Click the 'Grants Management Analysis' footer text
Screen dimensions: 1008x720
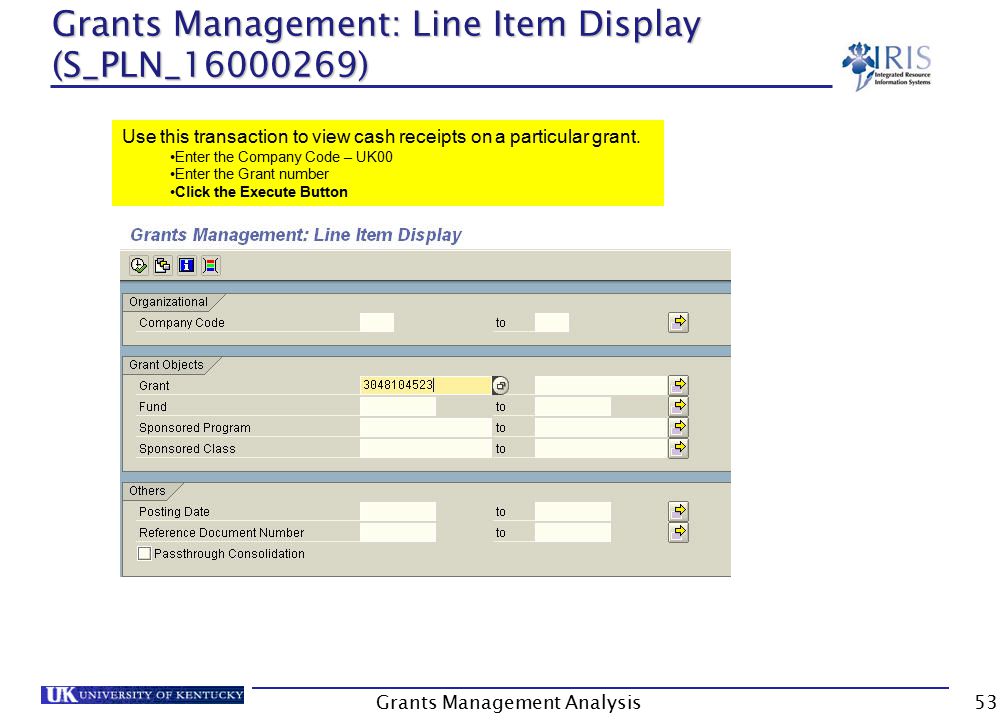pos(508,702)
